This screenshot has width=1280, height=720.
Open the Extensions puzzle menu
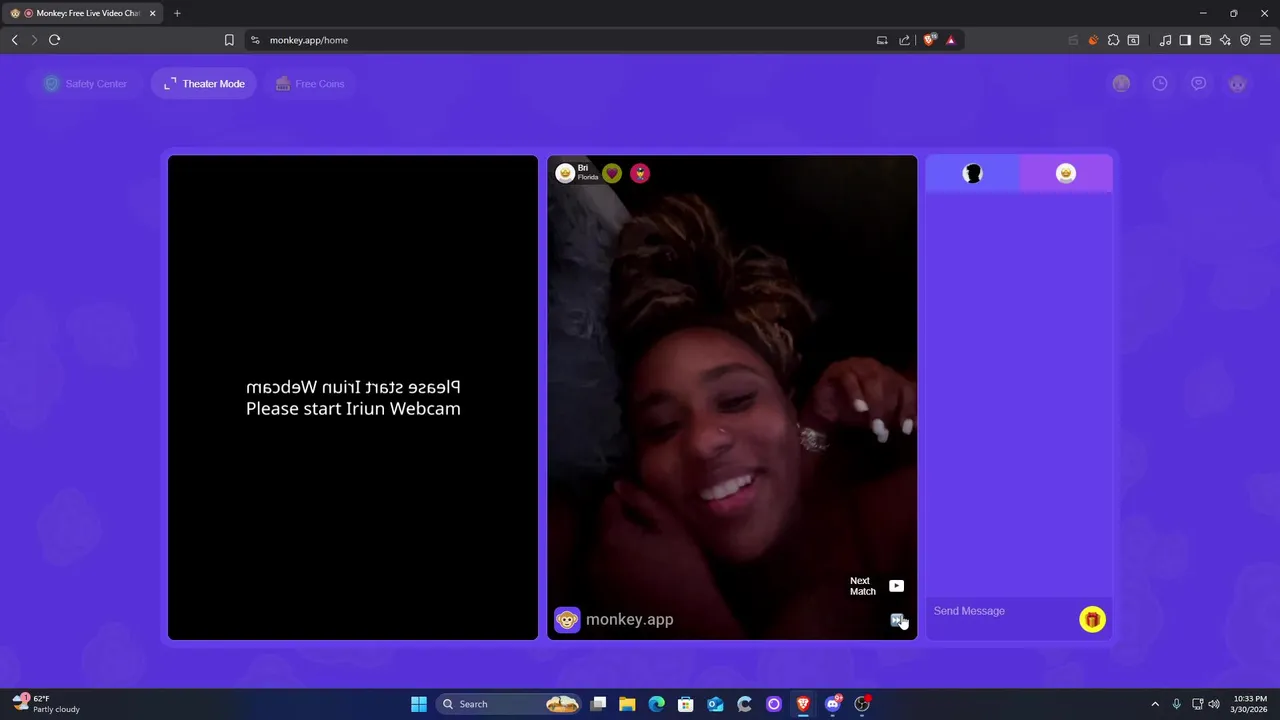pyautogui.click(x=1113, y=40)
